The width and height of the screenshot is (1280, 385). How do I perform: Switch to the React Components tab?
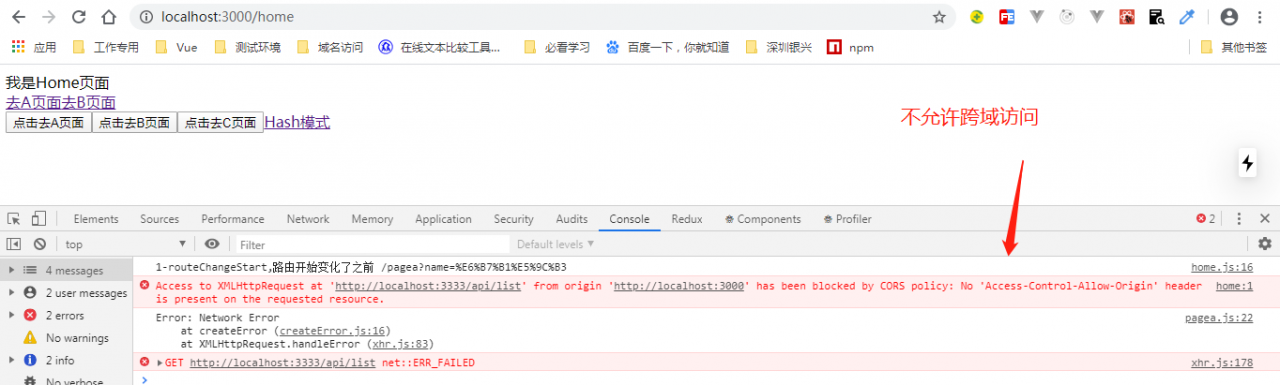click(x=763, y=219)
